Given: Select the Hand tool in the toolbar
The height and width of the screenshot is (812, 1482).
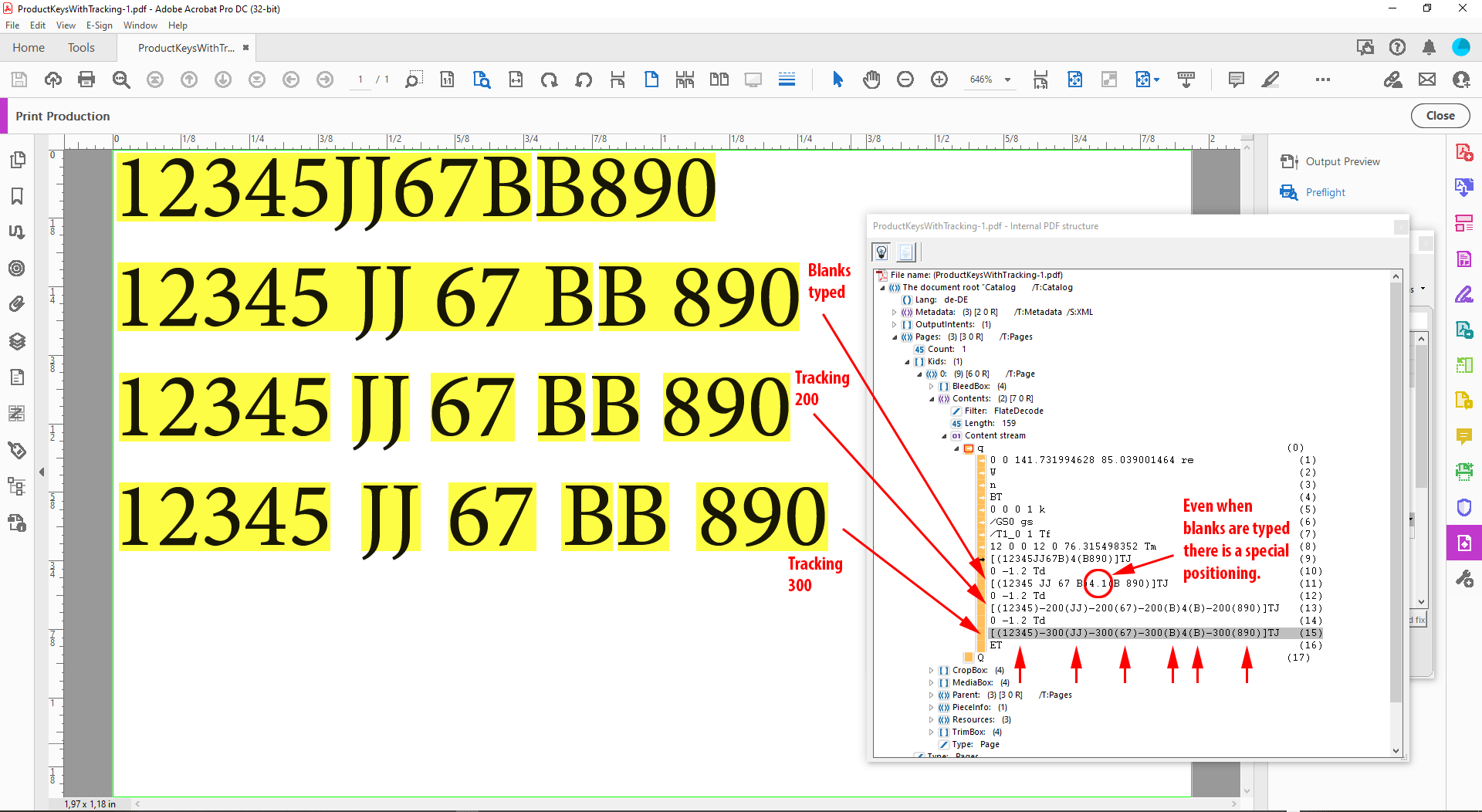Looking at the screenshot, I should [x=871, y=80].
